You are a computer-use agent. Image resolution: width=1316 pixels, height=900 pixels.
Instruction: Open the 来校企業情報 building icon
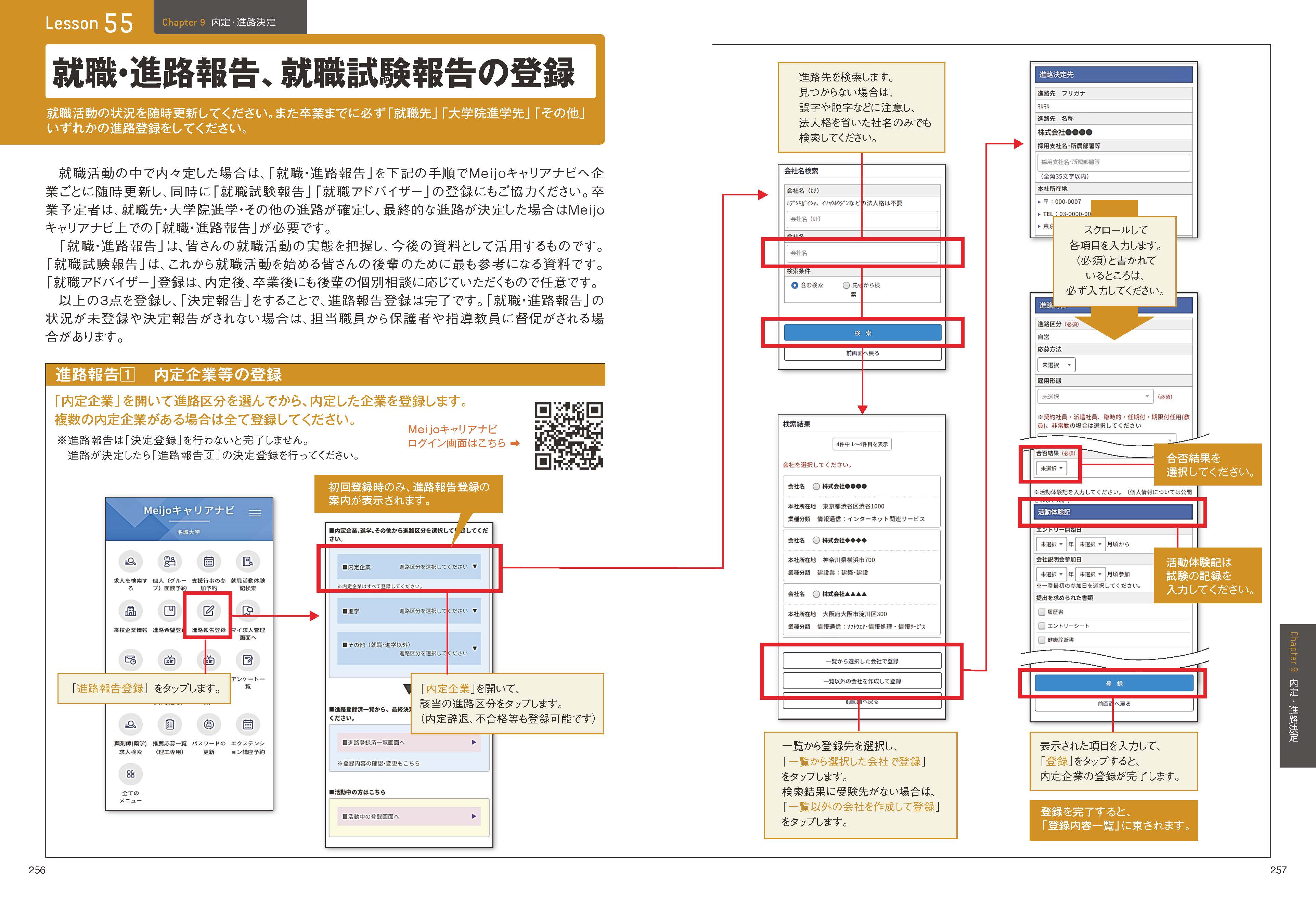point(130,611)
